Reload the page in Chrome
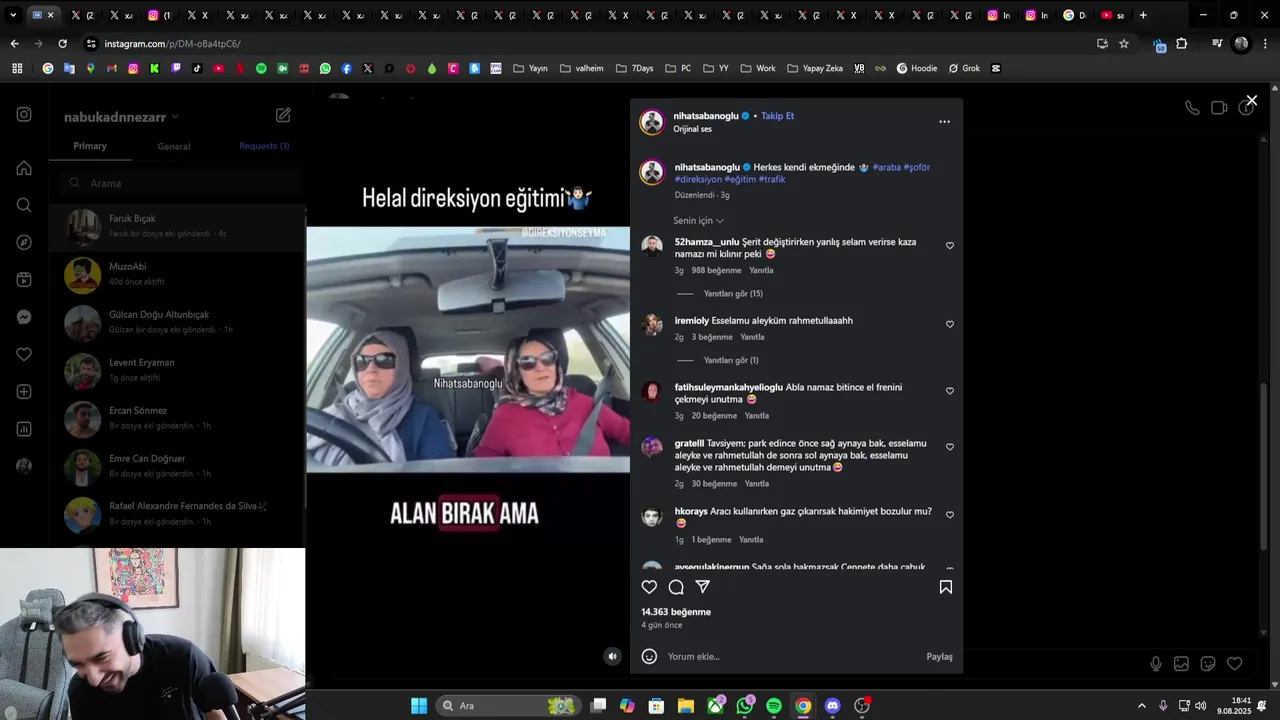 coord(62,44)
